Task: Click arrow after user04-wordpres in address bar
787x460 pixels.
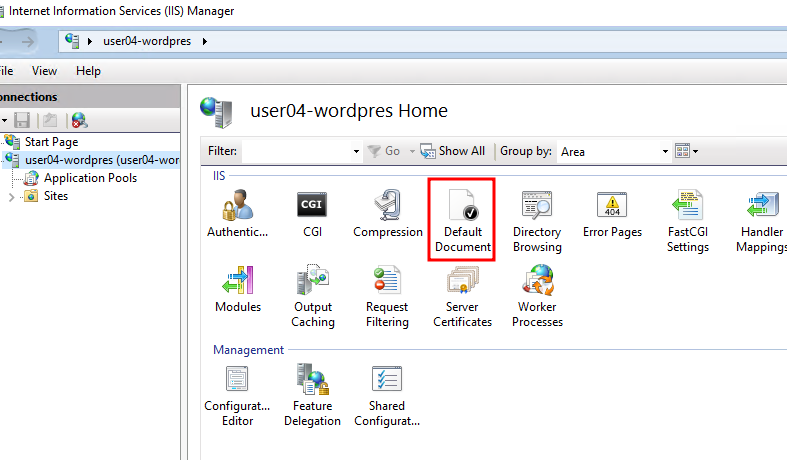Action: pos(205,41)
